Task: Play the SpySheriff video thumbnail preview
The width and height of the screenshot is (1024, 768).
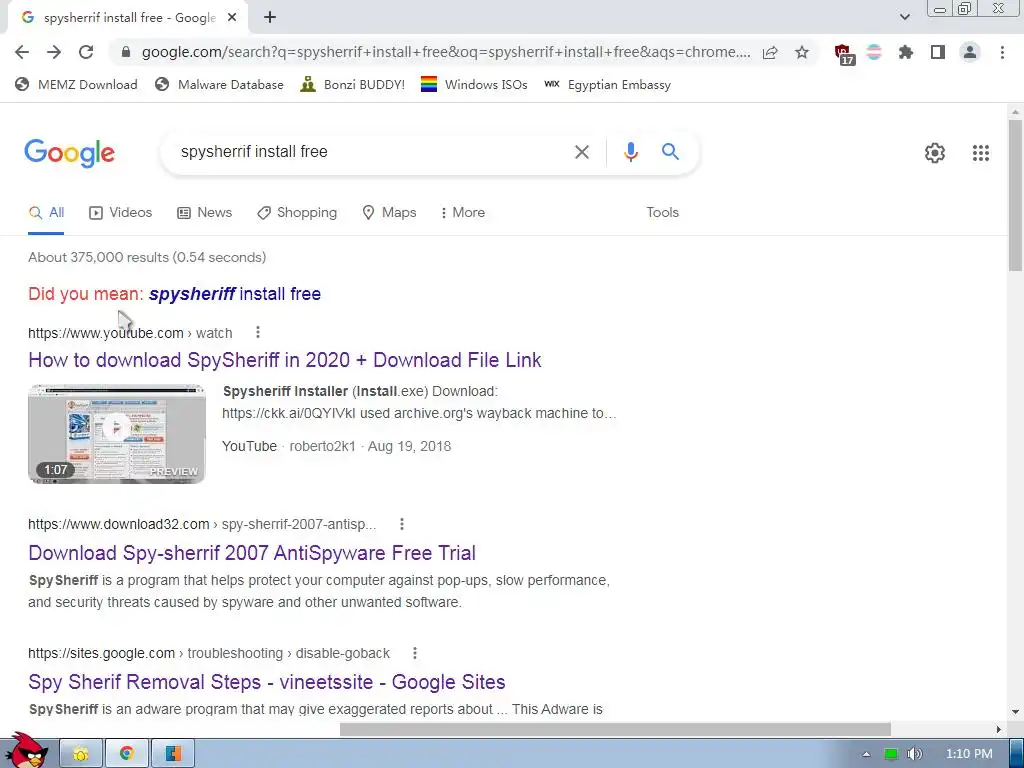Action: (x=117, y=434)
